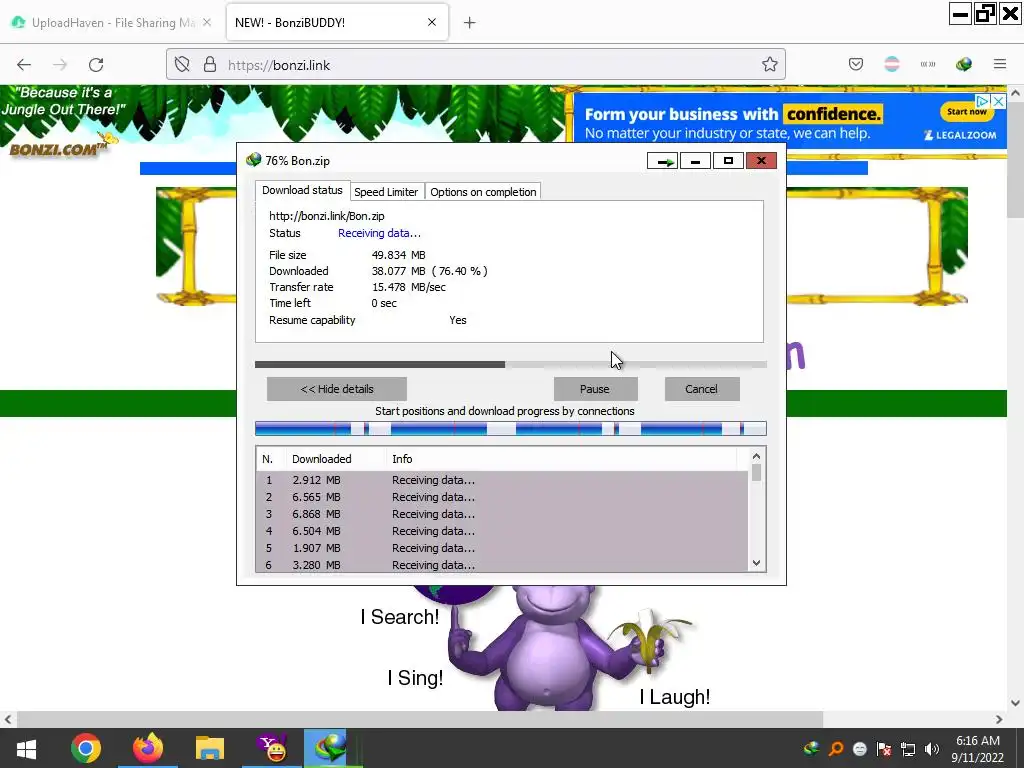Bookmark this page with the star
Viewport: 1024px width, 768px height.
769,64
